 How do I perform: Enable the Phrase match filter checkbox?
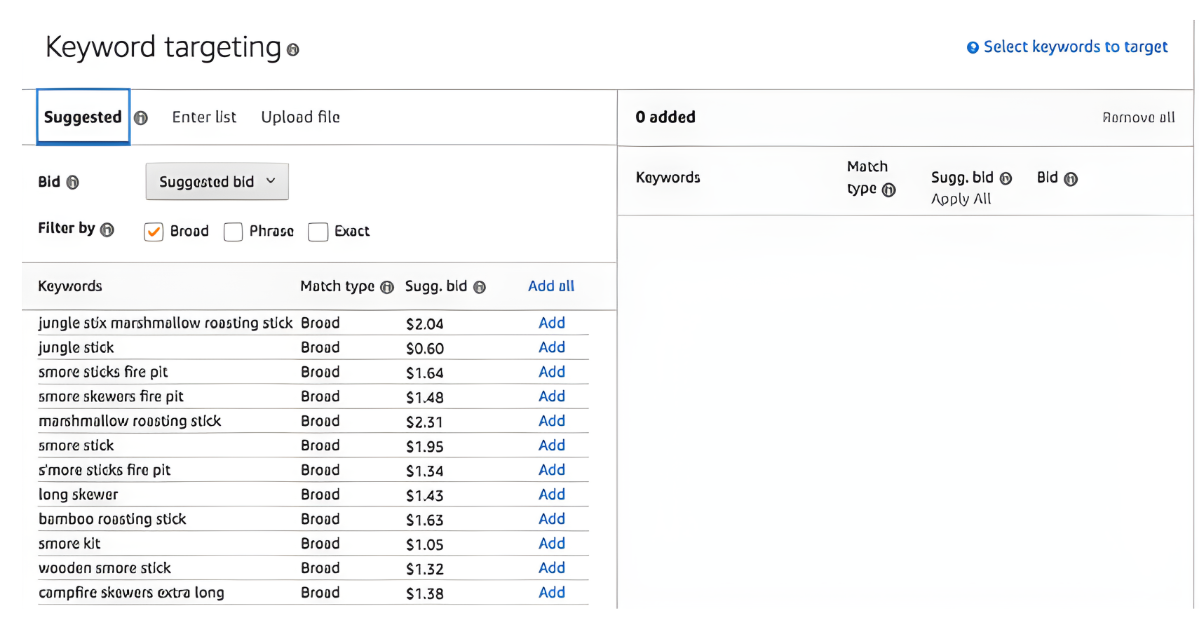point(233,232)
